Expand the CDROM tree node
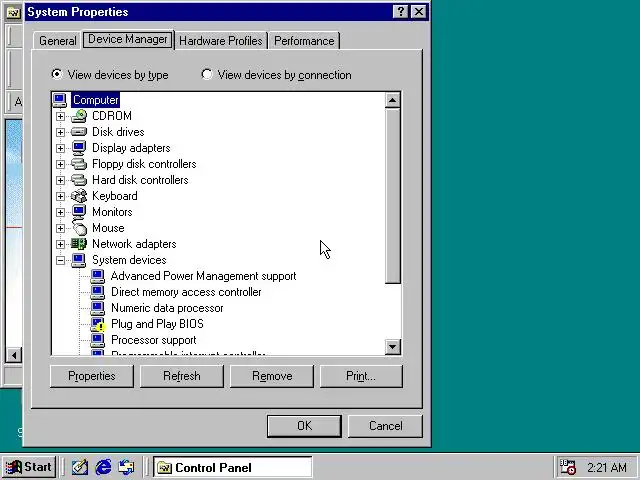This screenshot has height=480, width=640. pyautogui.click(x=60, y=116)
